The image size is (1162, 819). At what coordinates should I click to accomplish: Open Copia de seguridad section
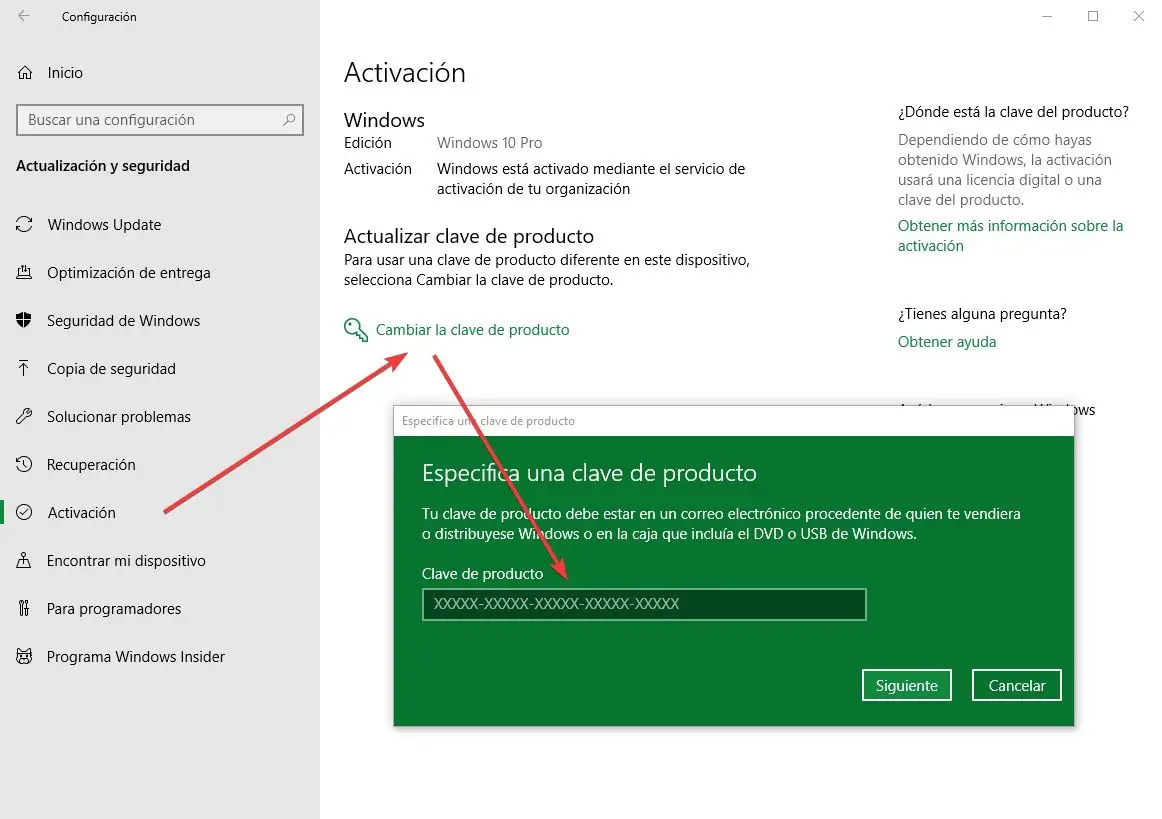click(x=111, y=369)
